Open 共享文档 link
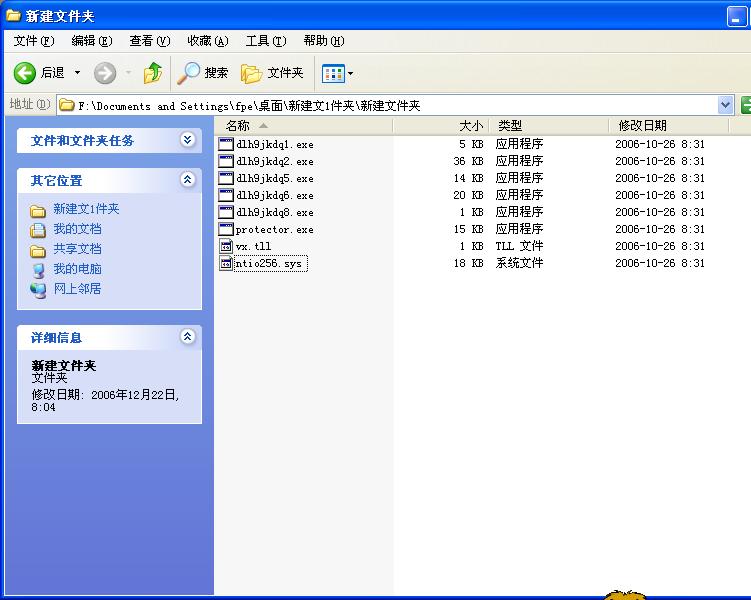751x600 pixels. click(77, 249)
